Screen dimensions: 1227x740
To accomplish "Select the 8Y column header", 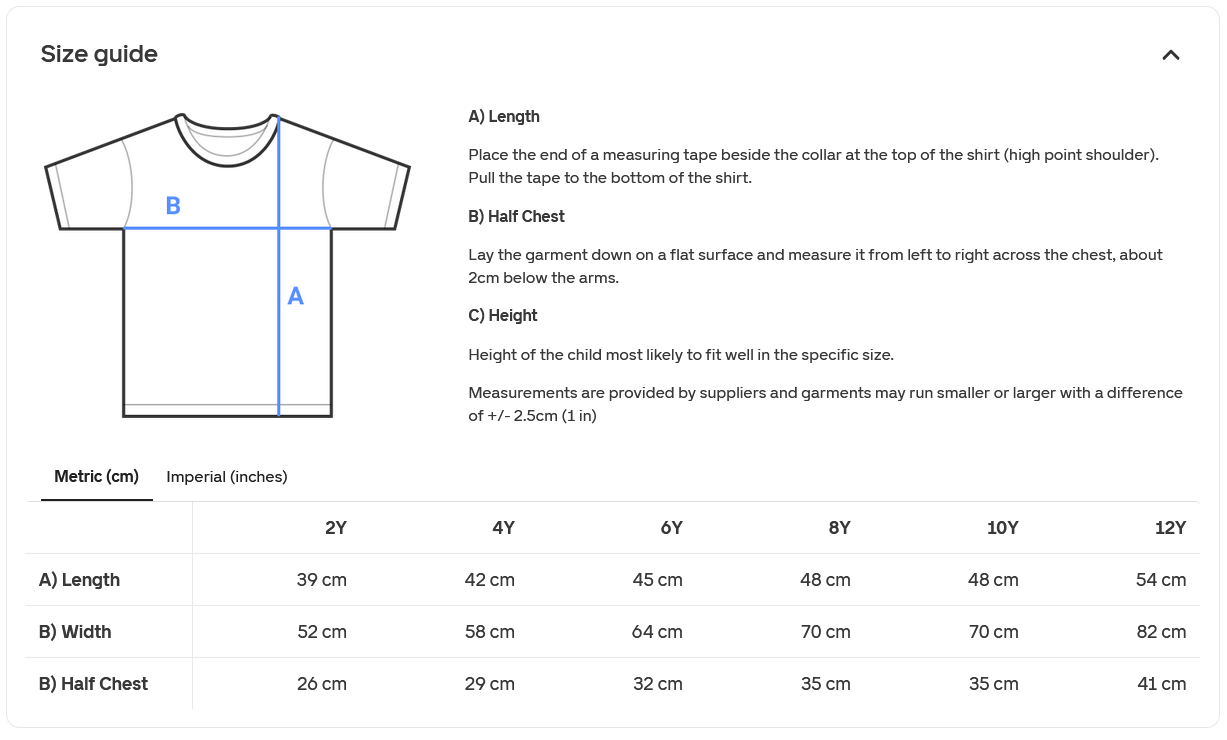I will 840,528.
